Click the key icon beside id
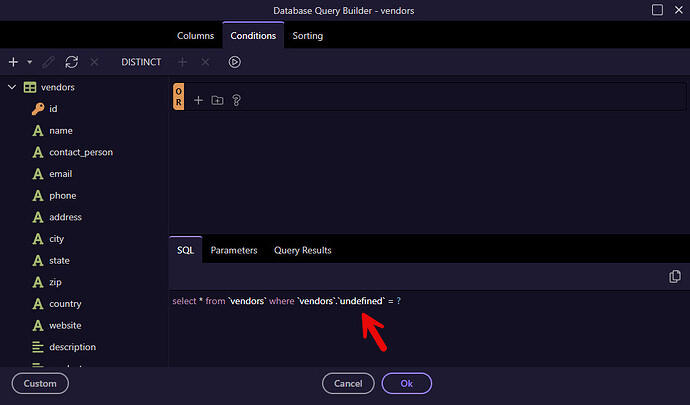Viewport: 690px width, 405px height. (x=38, y=109)
